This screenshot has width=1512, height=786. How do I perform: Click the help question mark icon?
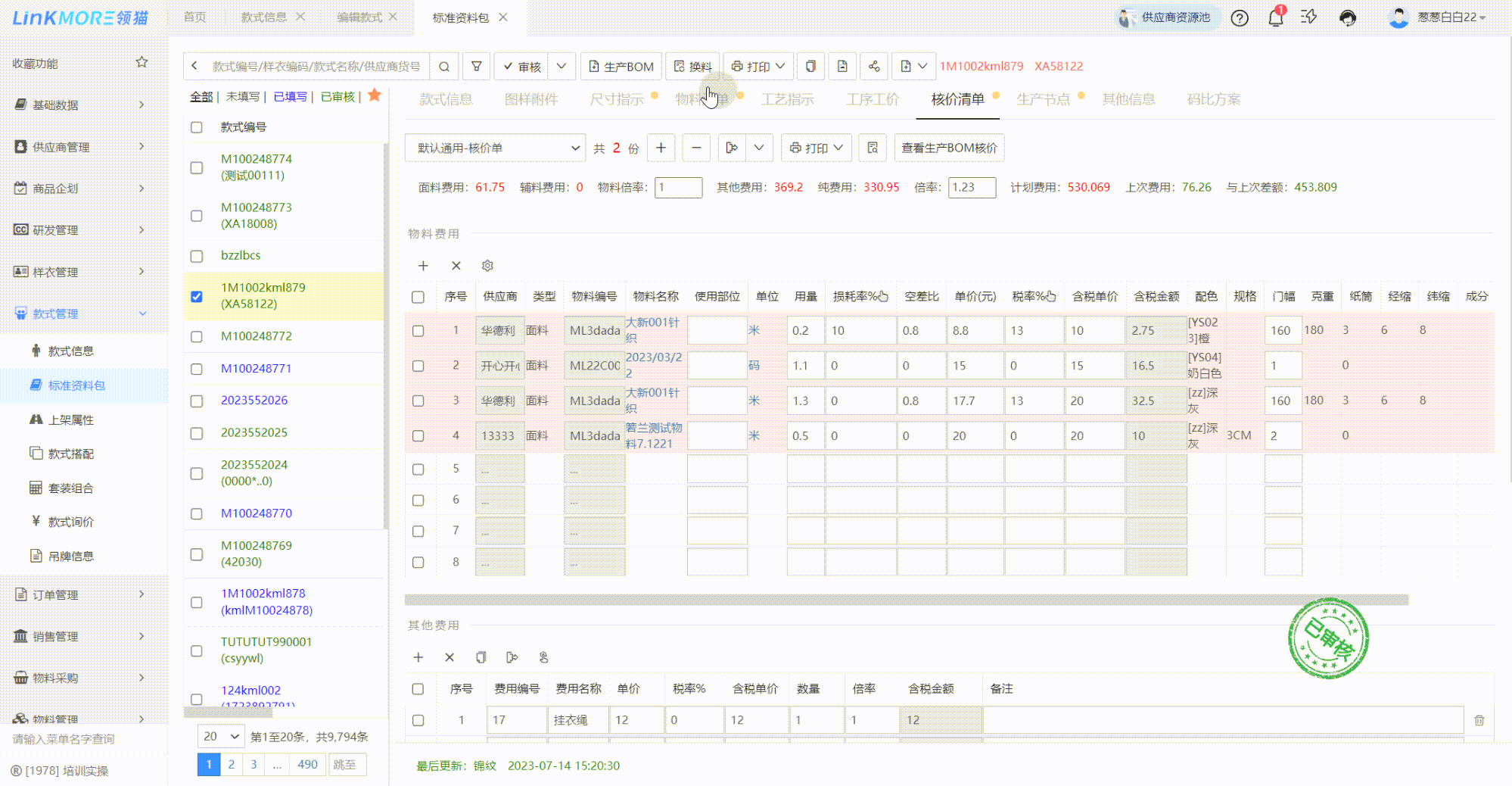(1240, 18)
